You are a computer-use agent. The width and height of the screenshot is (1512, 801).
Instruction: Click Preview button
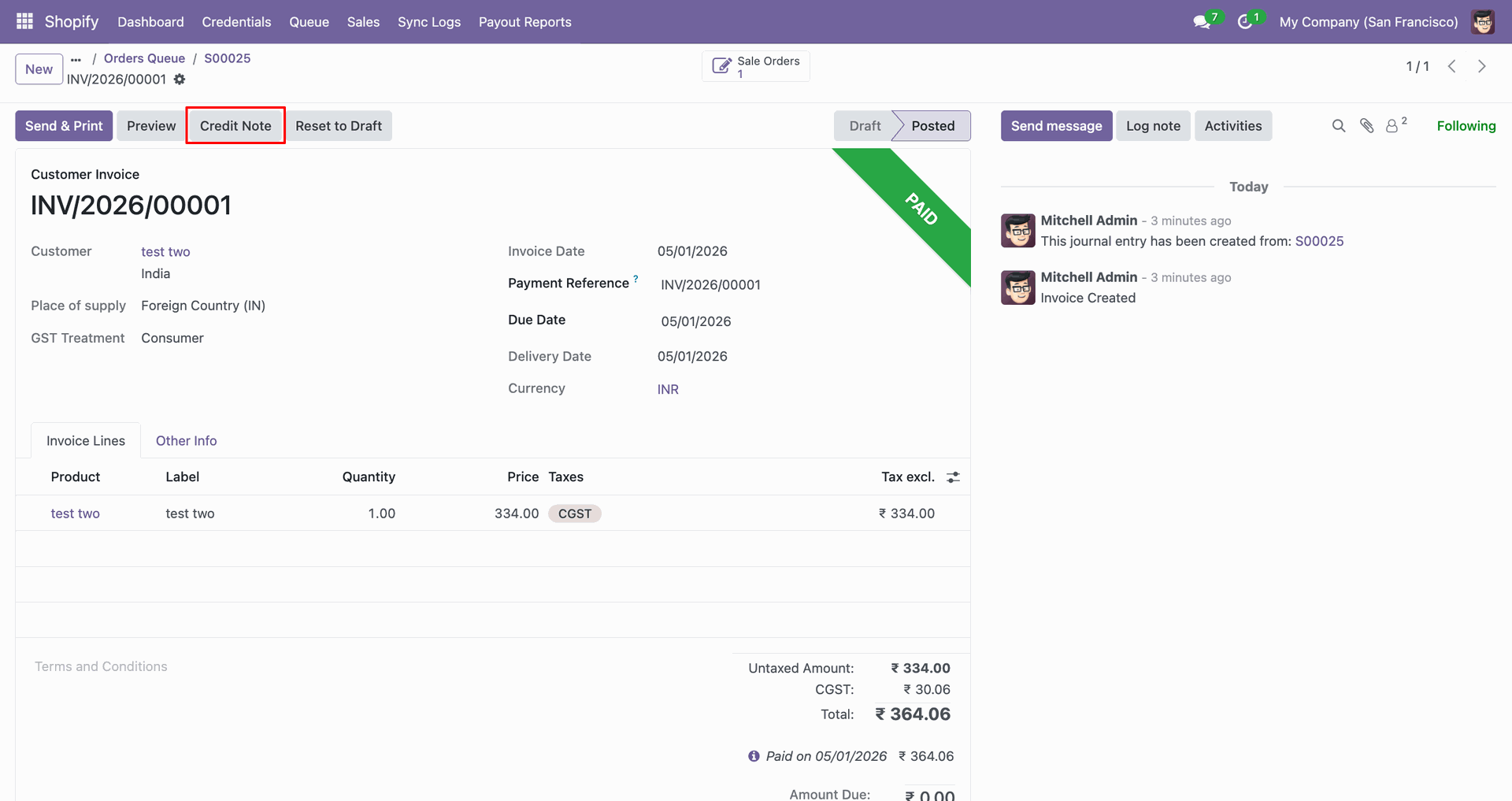coord(151,126)
